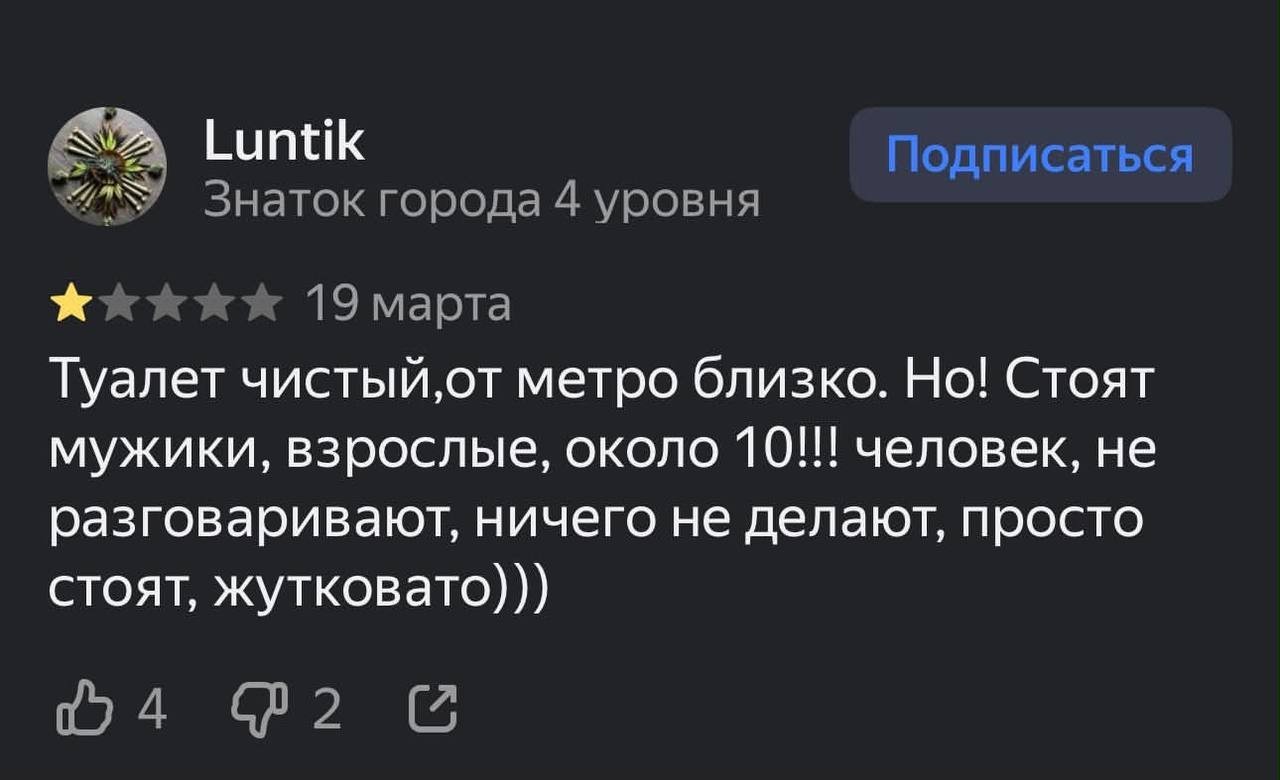Click the Знаток города 4 уровня label
This screenshot has width=1280, height=780.
click(x=481, y=201)
